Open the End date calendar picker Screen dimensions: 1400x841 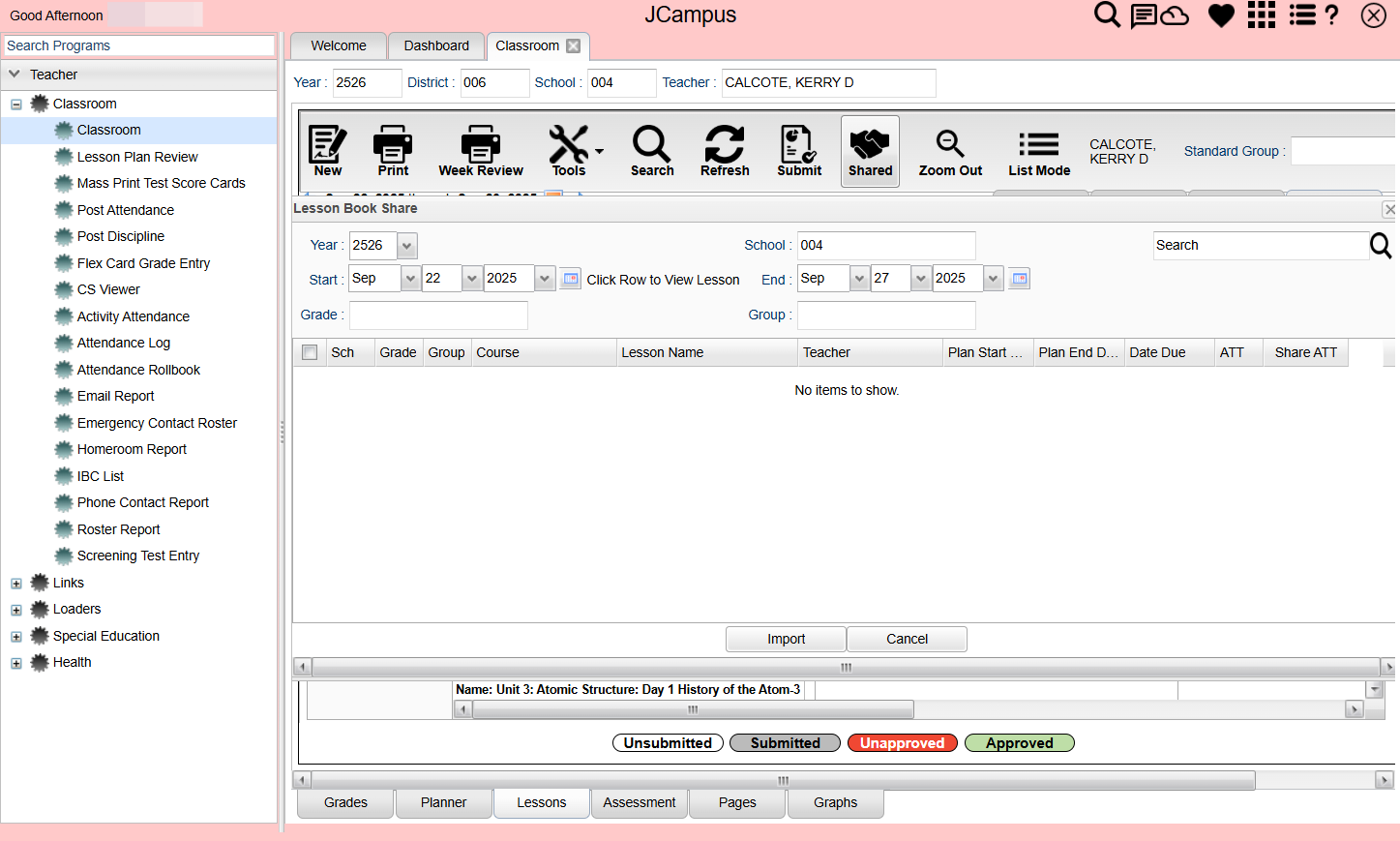1019,279
